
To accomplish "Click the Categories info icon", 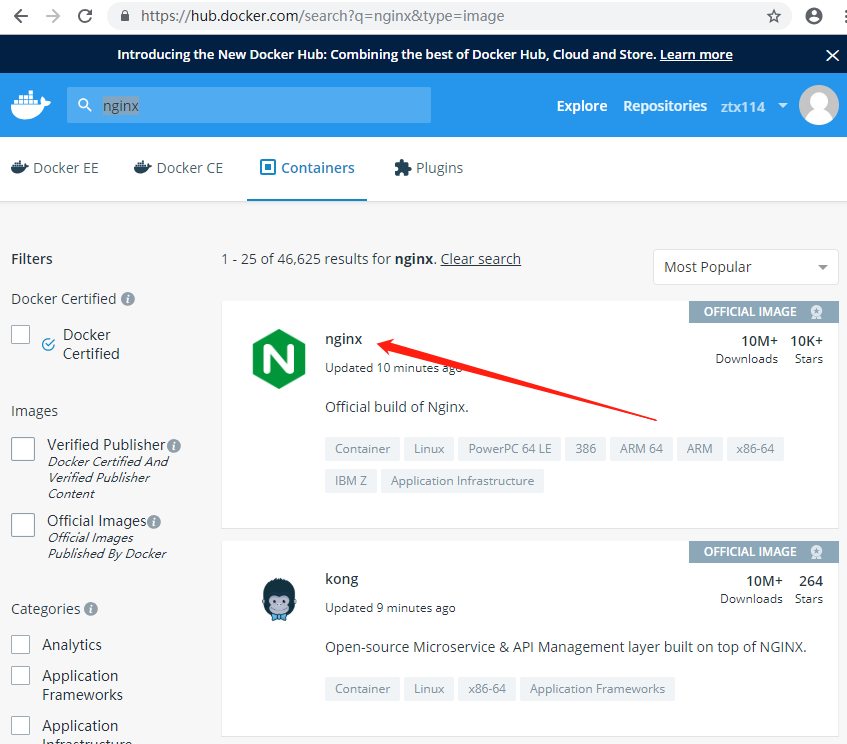I will pyautogui.click(x=91, y=609).
